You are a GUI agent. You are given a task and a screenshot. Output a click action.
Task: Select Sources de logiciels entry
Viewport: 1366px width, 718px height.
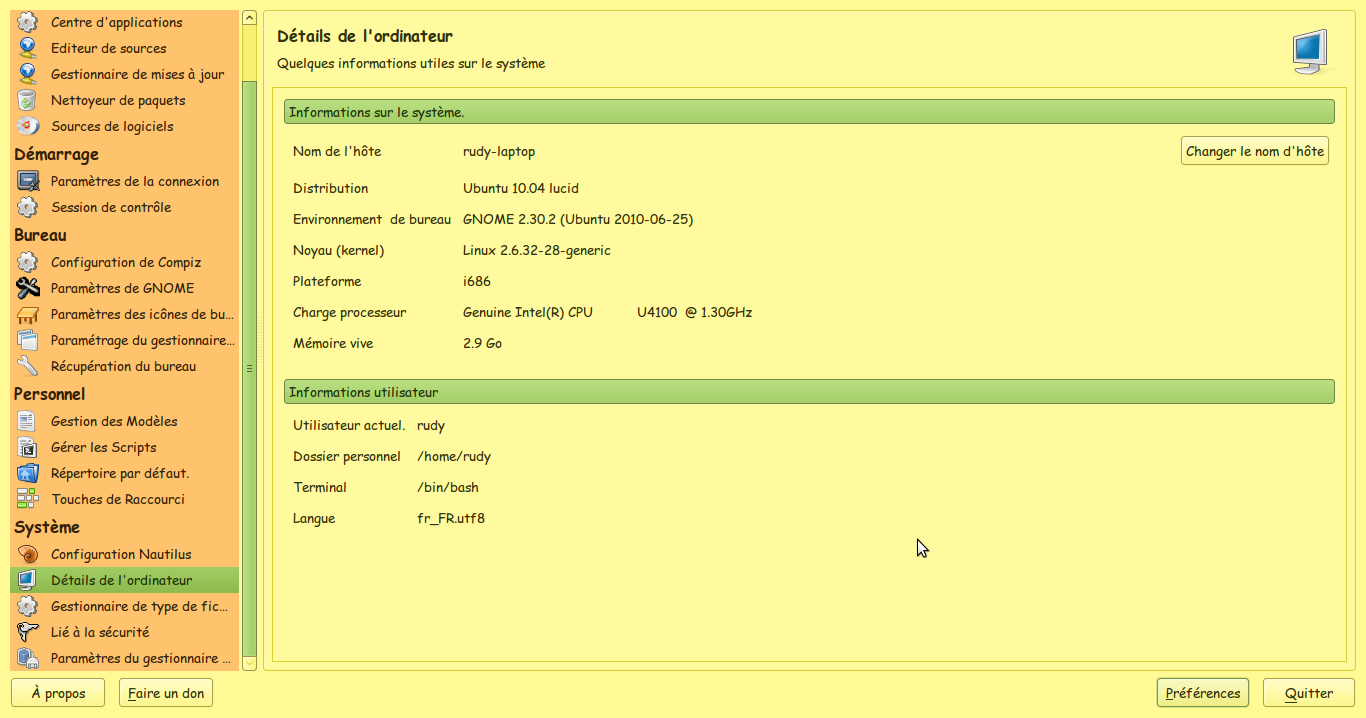[x=112, y=126]
